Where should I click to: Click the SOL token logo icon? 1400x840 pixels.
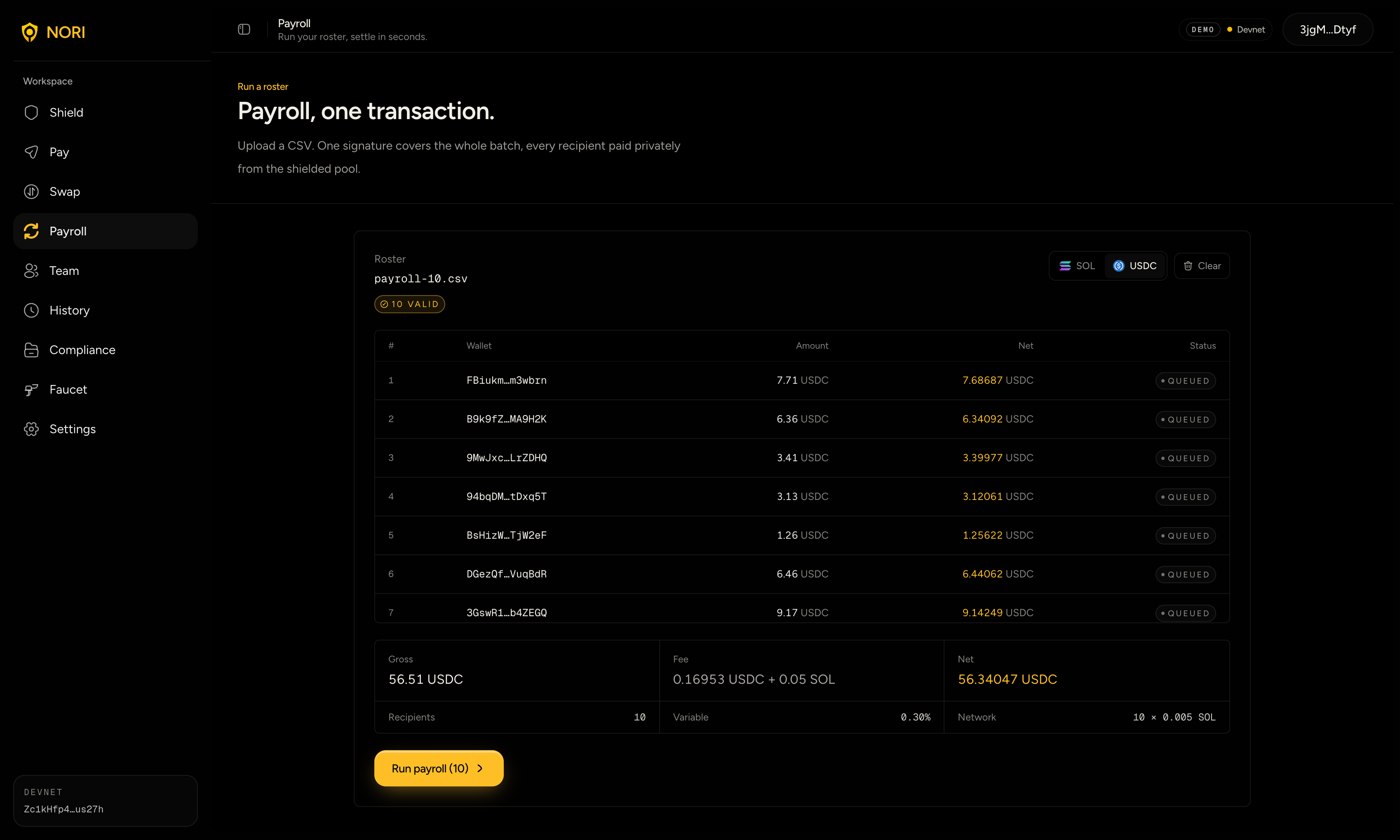(1065, 266)
